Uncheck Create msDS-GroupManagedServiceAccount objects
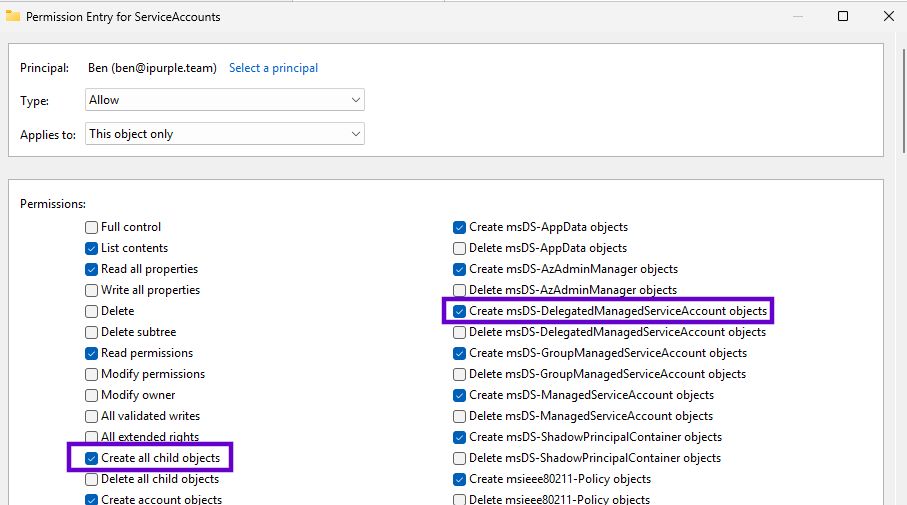Viewport: 907px width, 505px height. click(460, 353)
